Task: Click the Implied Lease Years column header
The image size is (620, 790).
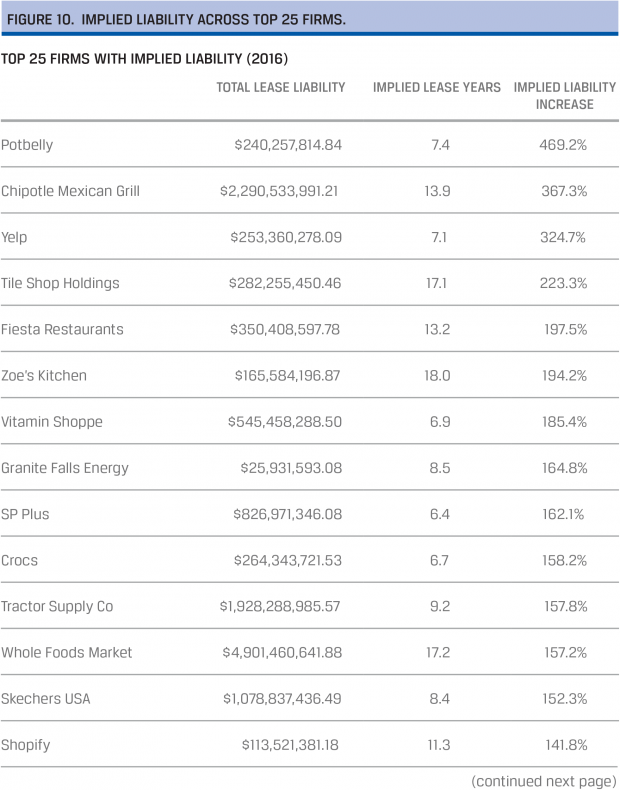Action: point(436,88)
